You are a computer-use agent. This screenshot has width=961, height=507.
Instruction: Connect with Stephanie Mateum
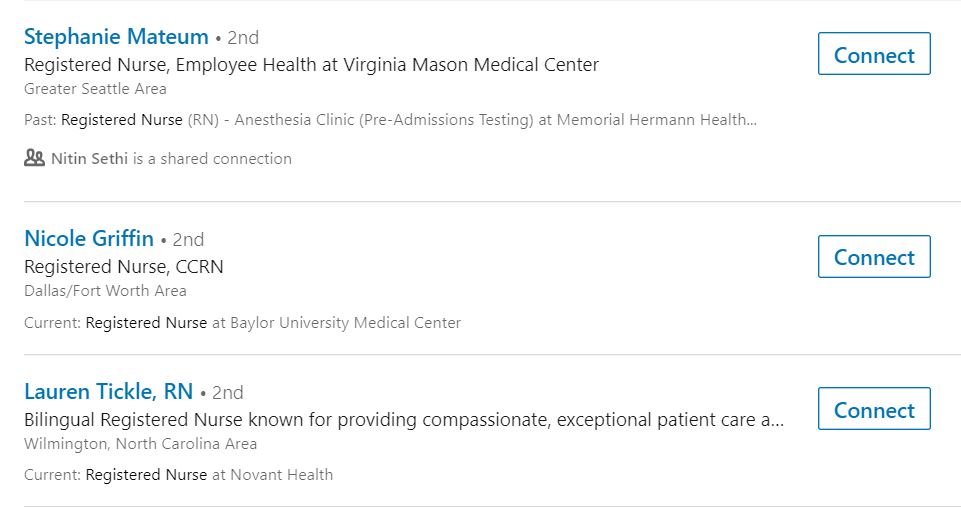873,55
